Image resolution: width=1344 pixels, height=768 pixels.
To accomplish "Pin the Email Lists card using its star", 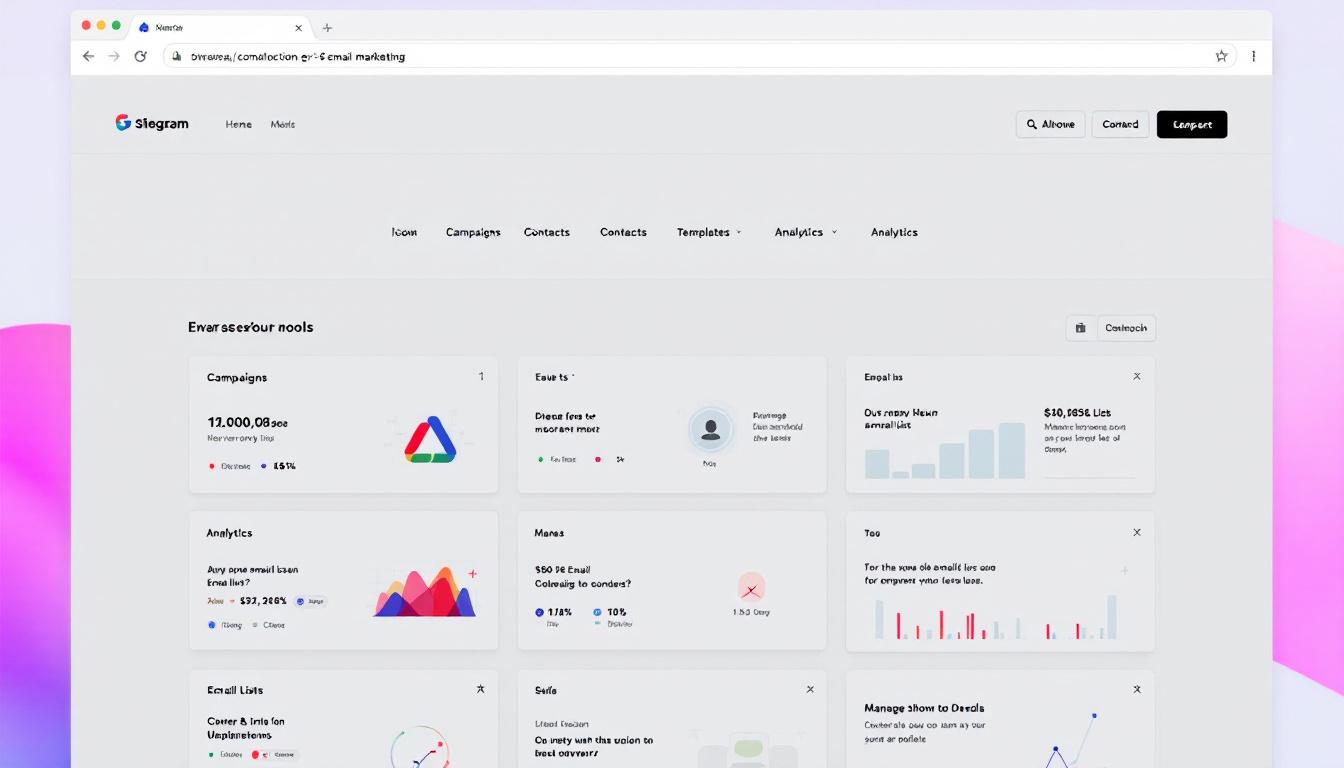I will click(480, 689).
